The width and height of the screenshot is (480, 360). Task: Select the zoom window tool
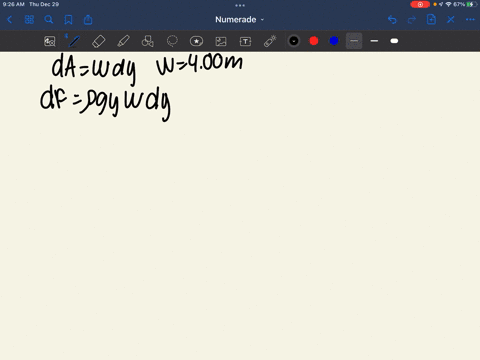point(50,41)
